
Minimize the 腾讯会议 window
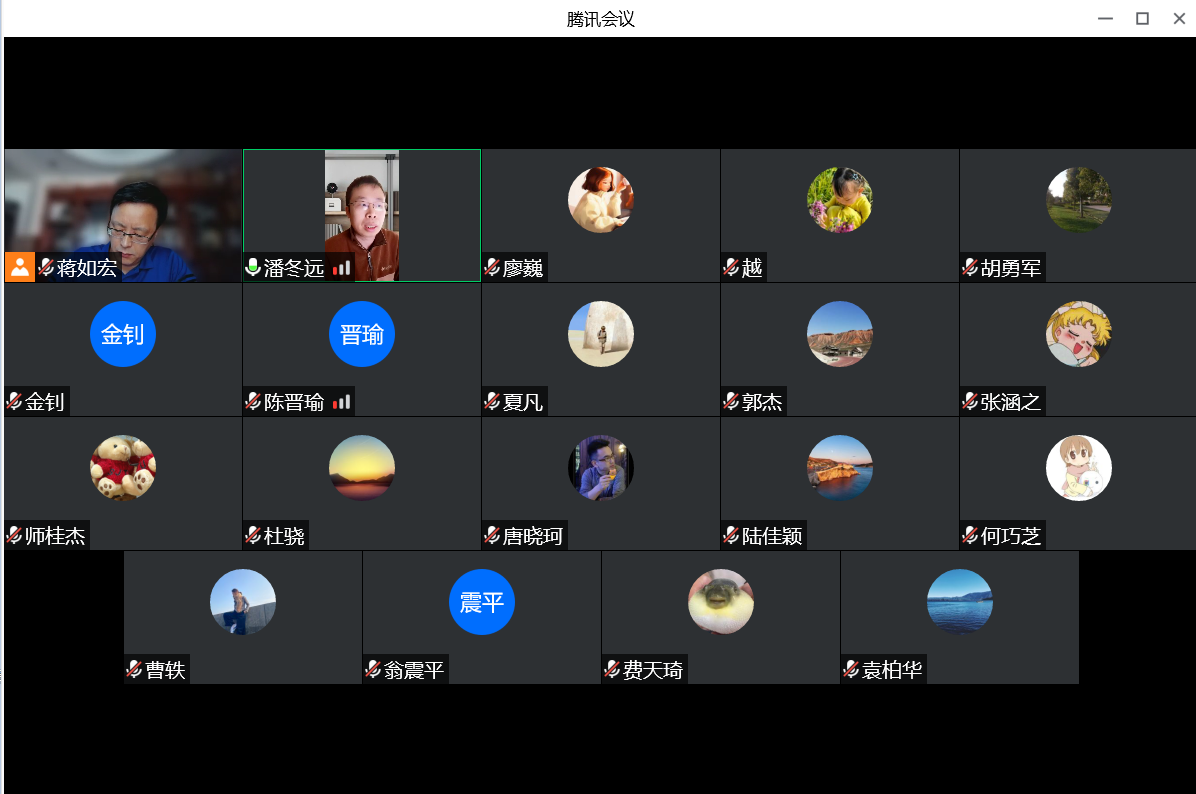pos(1105,18)
